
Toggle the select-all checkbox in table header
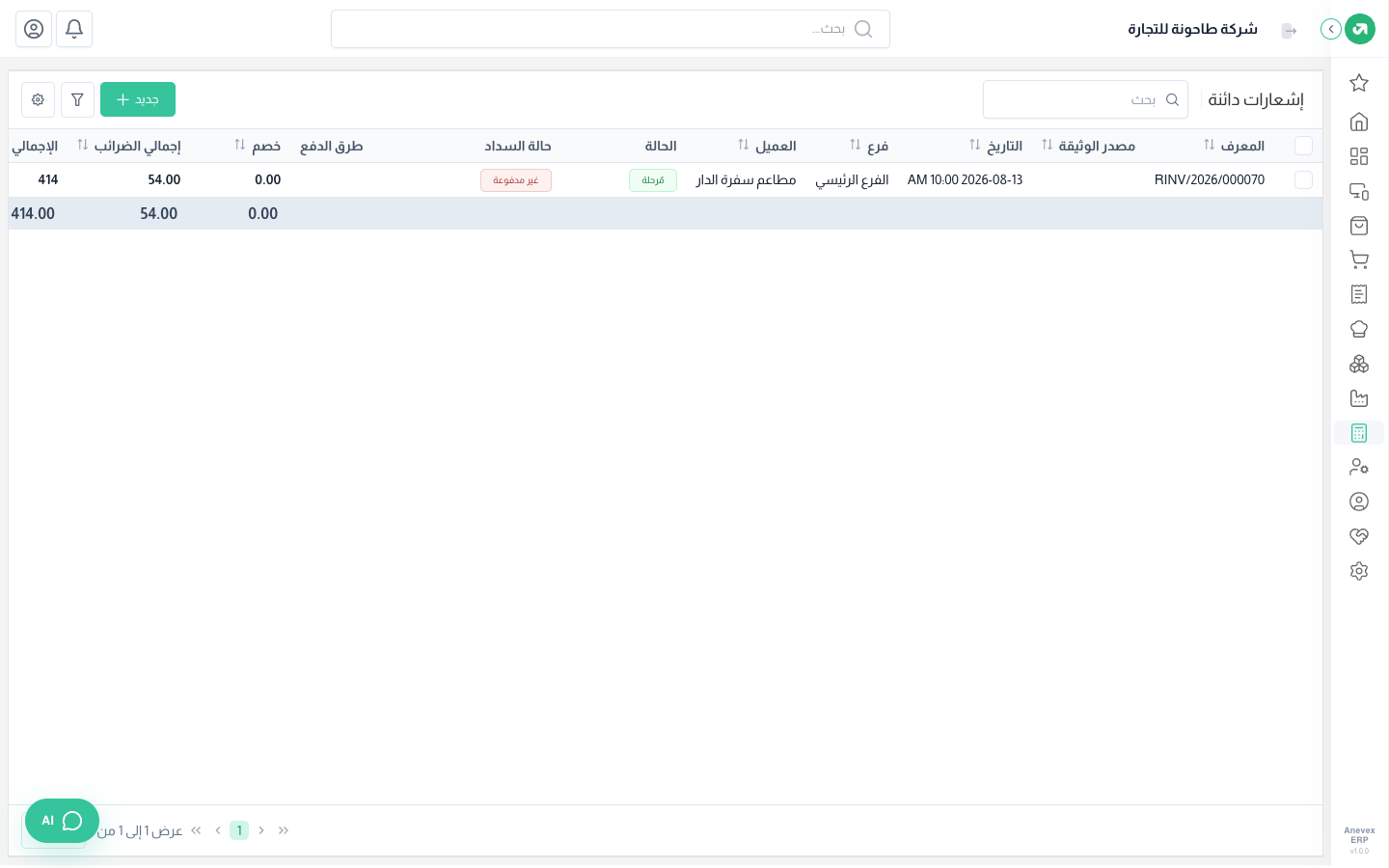1304,146
